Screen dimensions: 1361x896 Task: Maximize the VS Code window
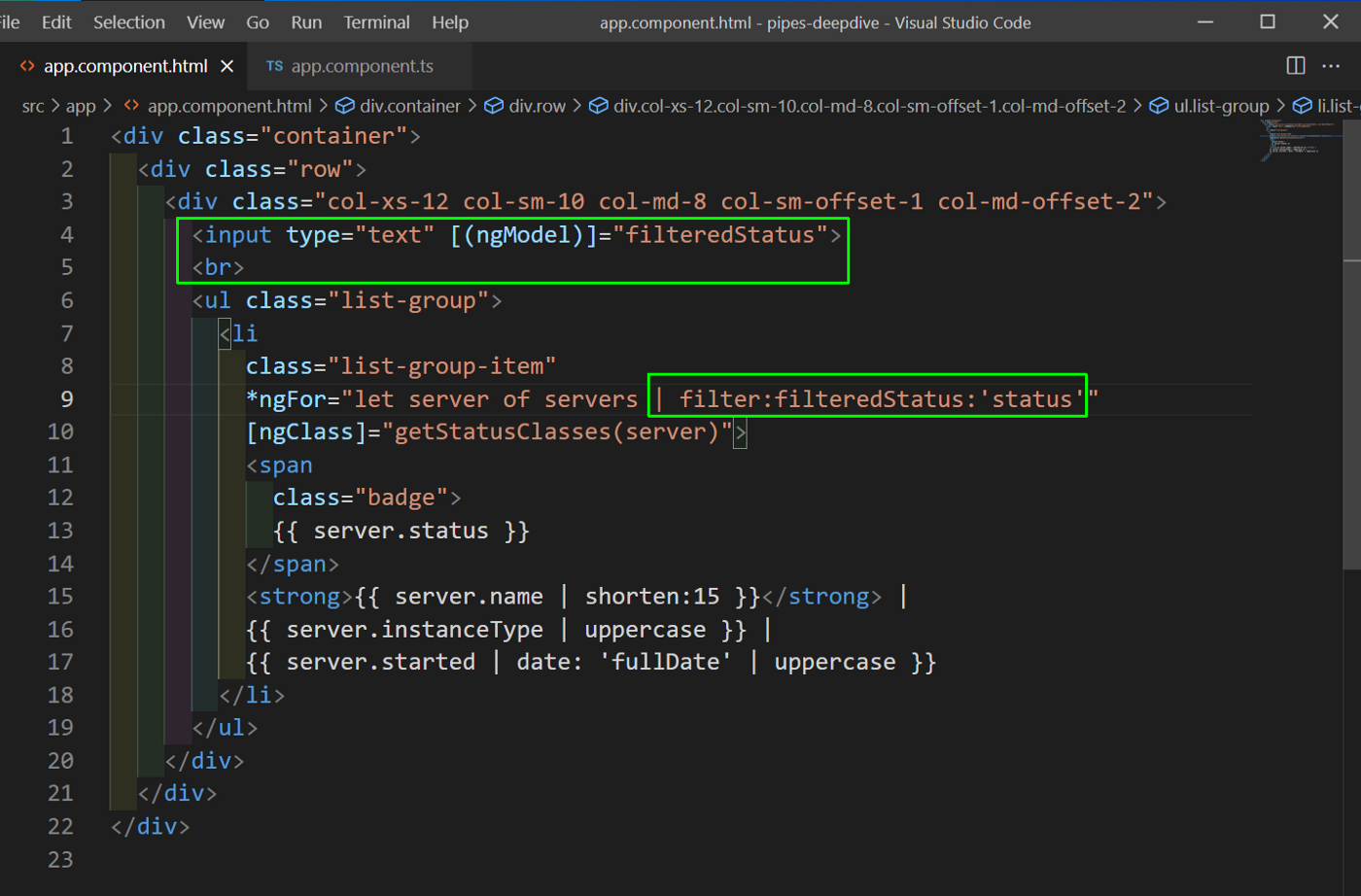coord(1268,21)
